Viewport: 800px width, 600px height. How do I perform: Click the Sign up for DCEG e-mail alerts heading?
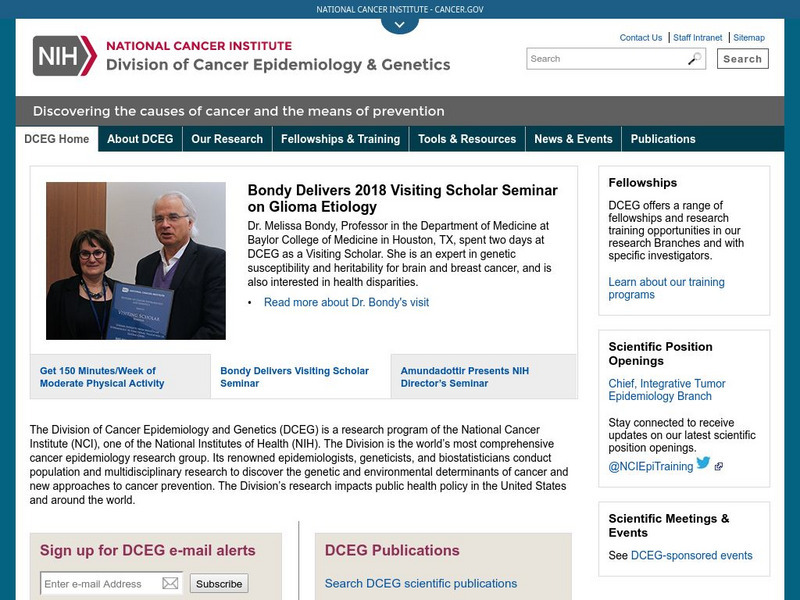coord(147,550)
